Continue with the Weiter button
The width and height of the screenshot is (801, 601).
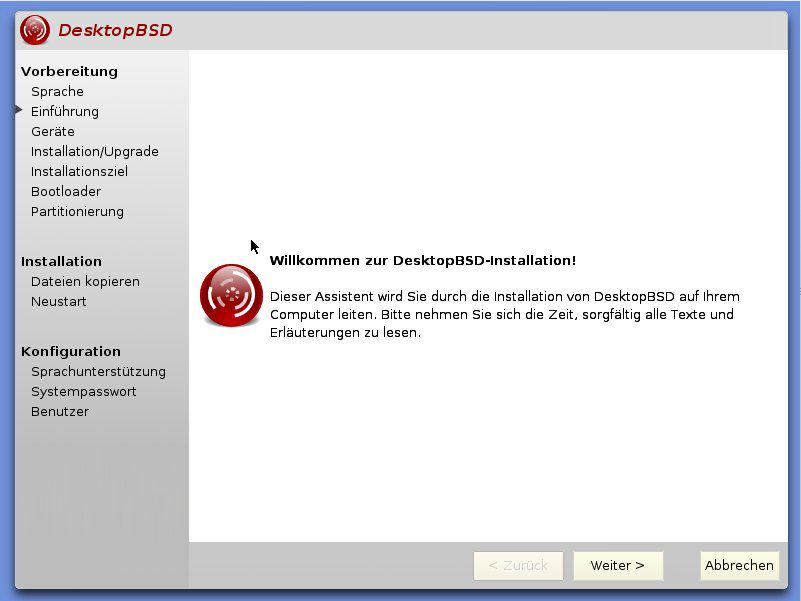(618, 565)
